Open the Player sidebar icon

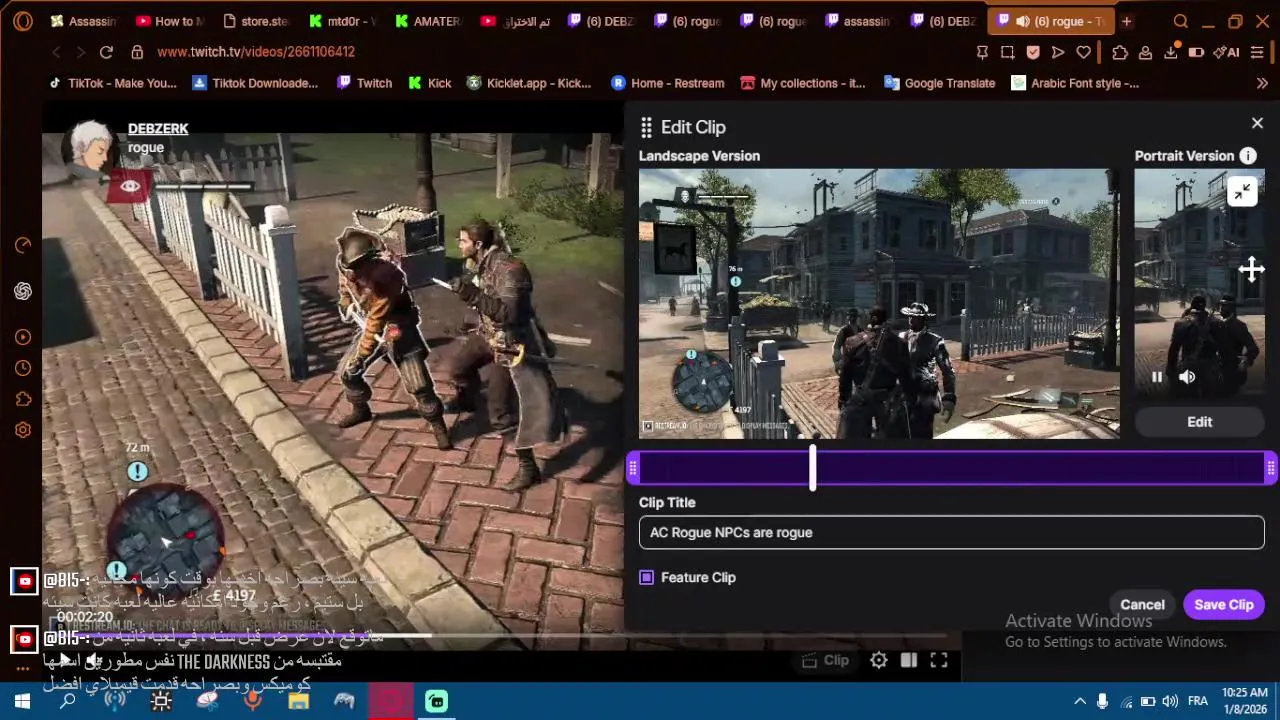23,337
